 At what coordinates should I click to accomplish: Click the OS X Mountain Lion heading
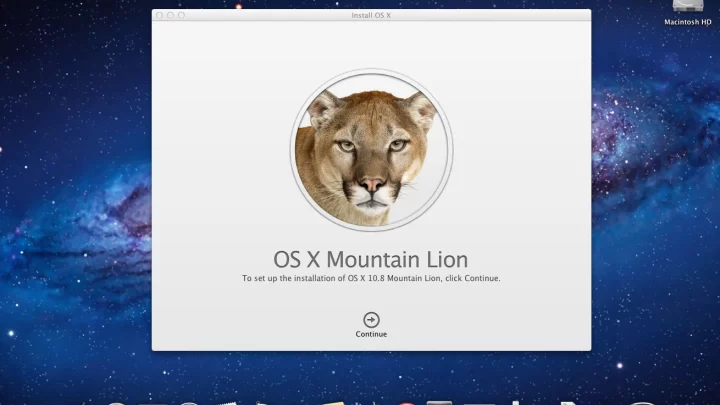[371, 259]
